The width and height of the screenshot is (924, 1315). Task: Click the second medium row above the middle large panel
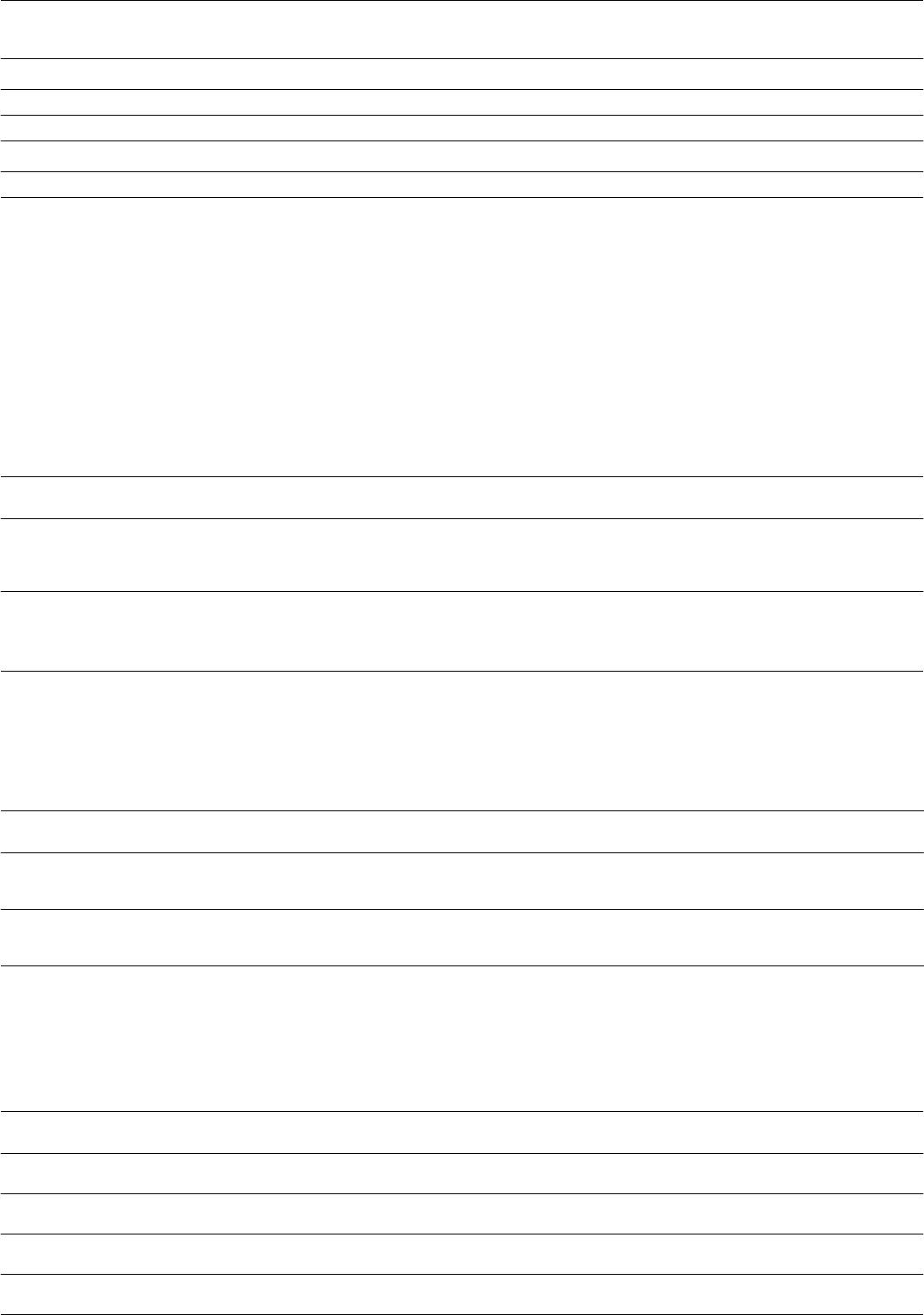462,631
